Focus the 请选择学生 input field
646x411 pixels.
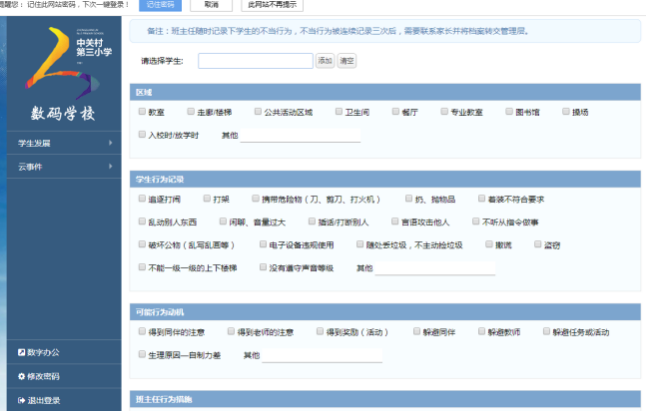(x=255, y=61)
